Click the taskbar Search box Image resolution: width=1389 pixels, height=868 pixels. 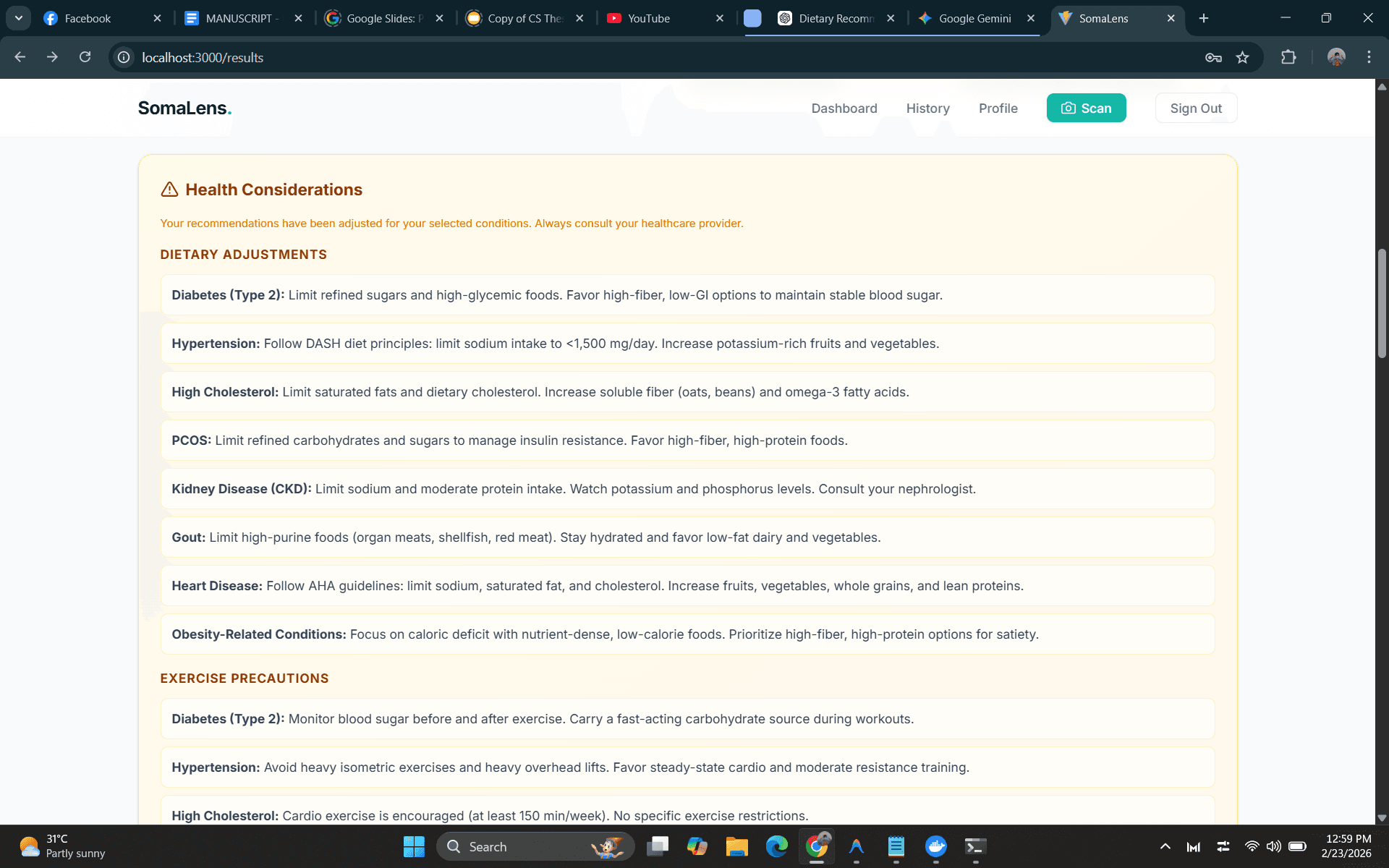pos(535,846)
